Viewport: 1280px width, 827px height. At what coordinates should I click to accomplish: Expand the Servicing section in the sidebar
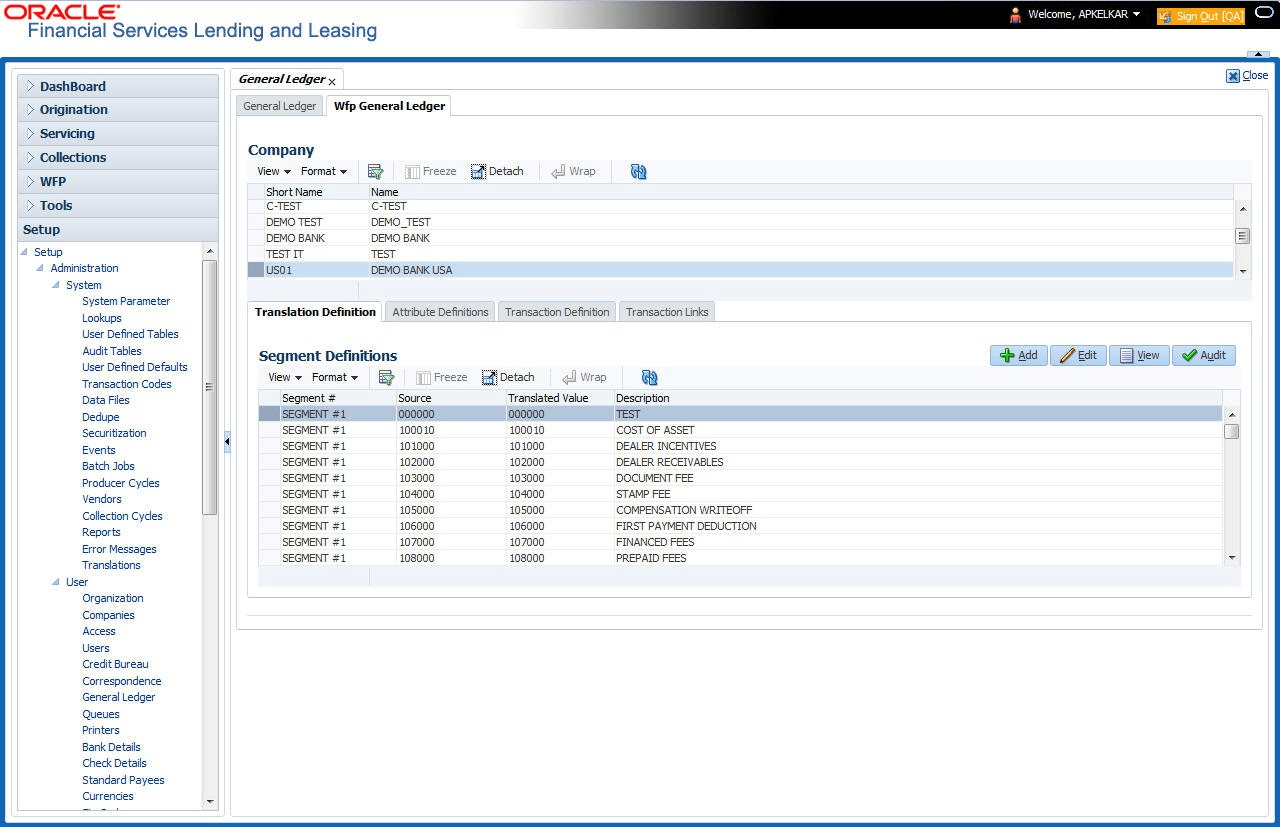coord(68,133)
